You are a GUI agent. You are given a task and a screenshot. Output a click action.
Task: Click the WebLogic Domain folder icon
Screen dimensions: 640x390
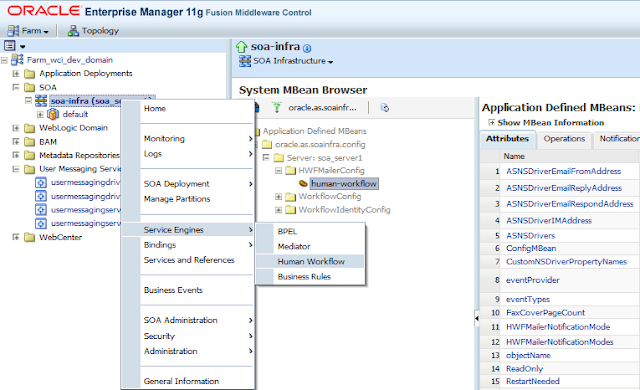[x=29, y=128]
